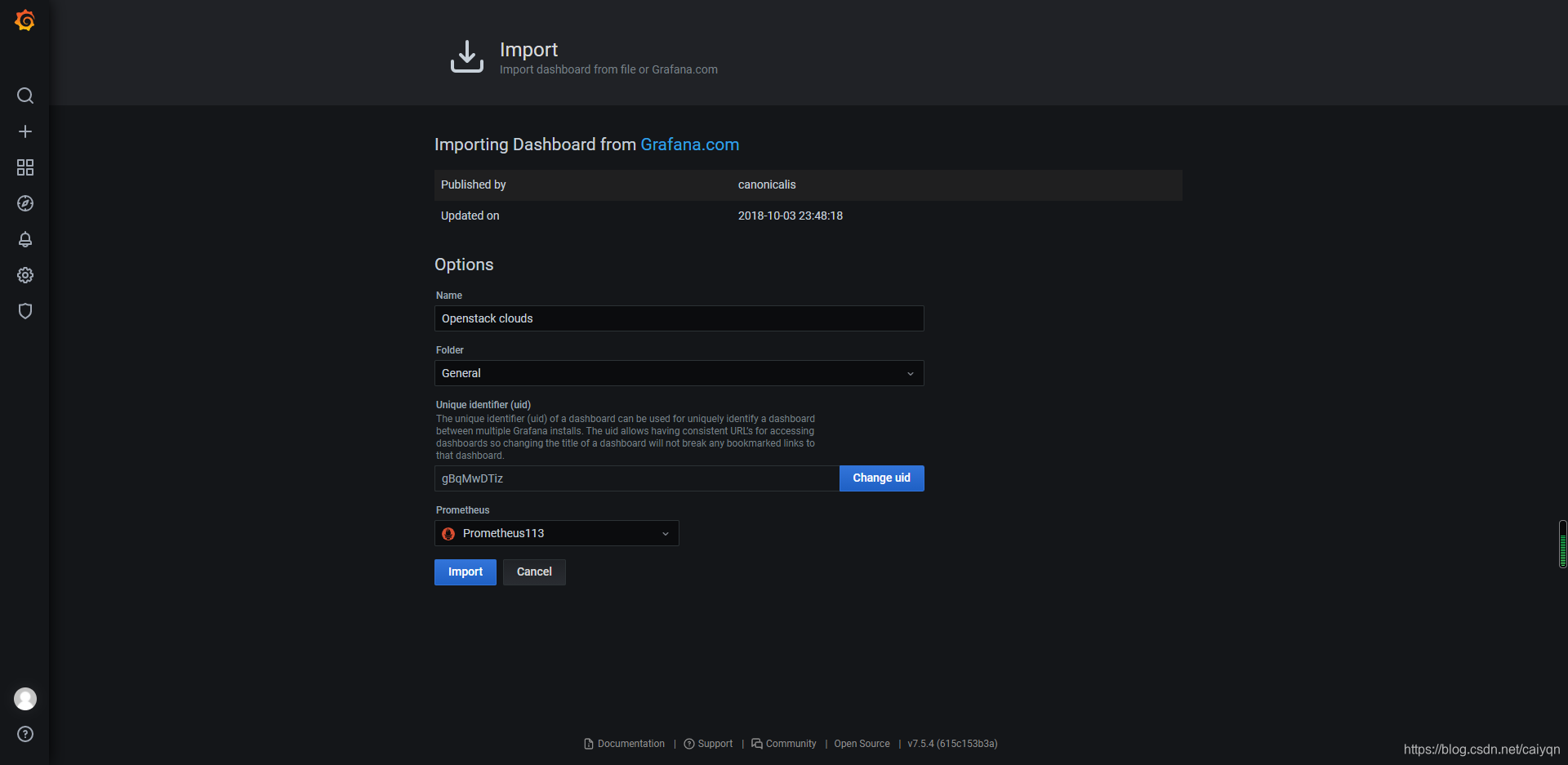Click the blue Import button

[x=465, y=572]
